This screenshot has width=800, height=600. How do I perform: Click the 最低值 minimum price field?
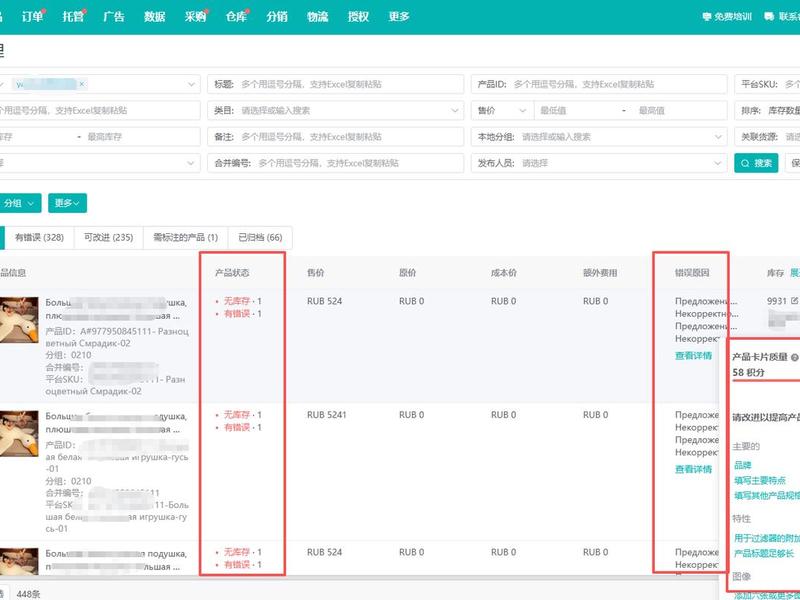(577, 110)
